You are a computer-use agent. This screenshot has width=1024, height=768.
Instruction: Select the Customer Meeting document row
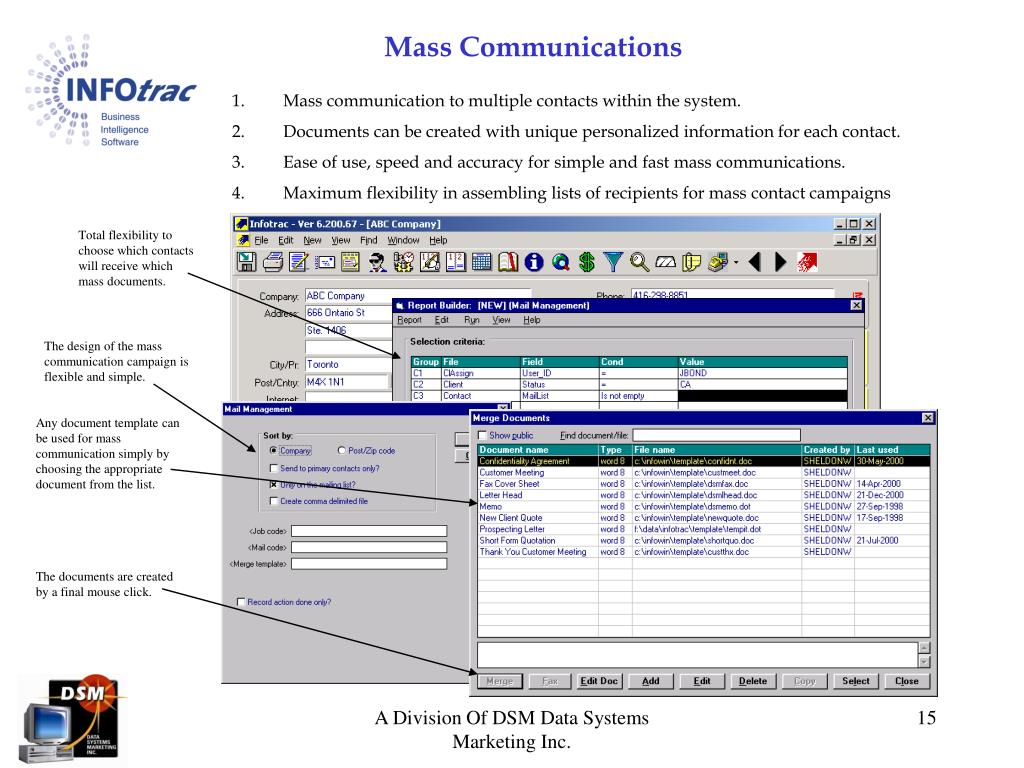pos(704,472)
